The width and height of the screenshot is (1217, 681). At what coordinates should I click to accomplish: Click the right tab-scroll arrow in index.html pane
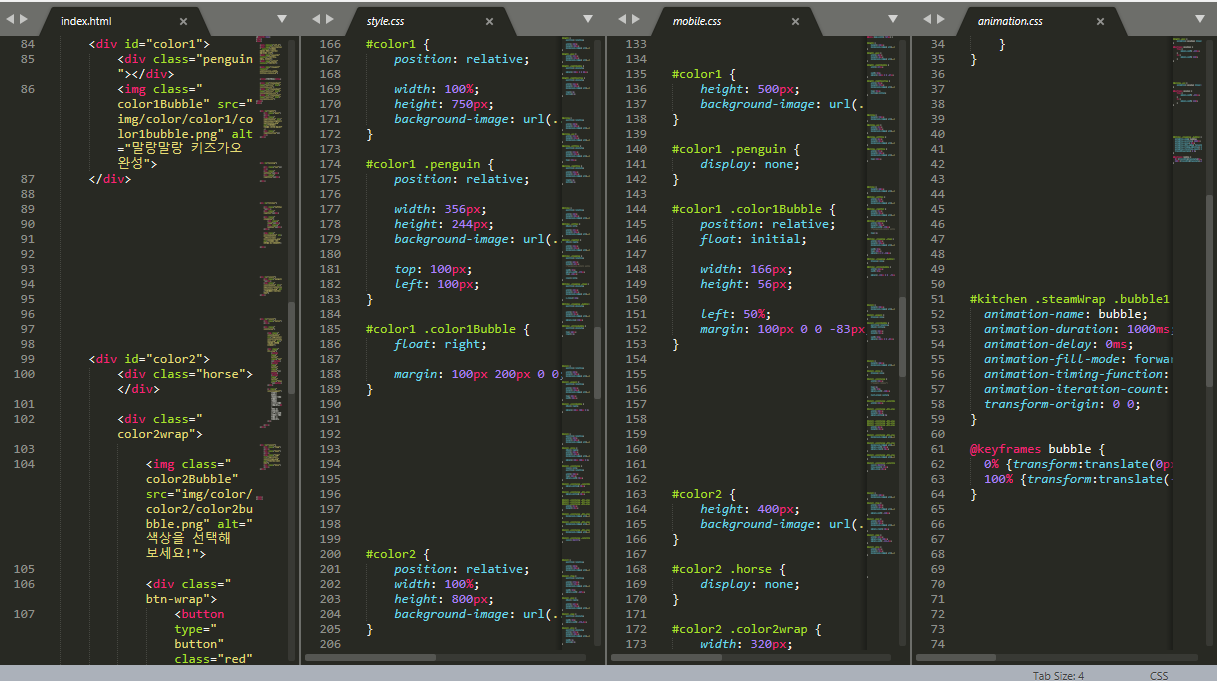[23, 19]
